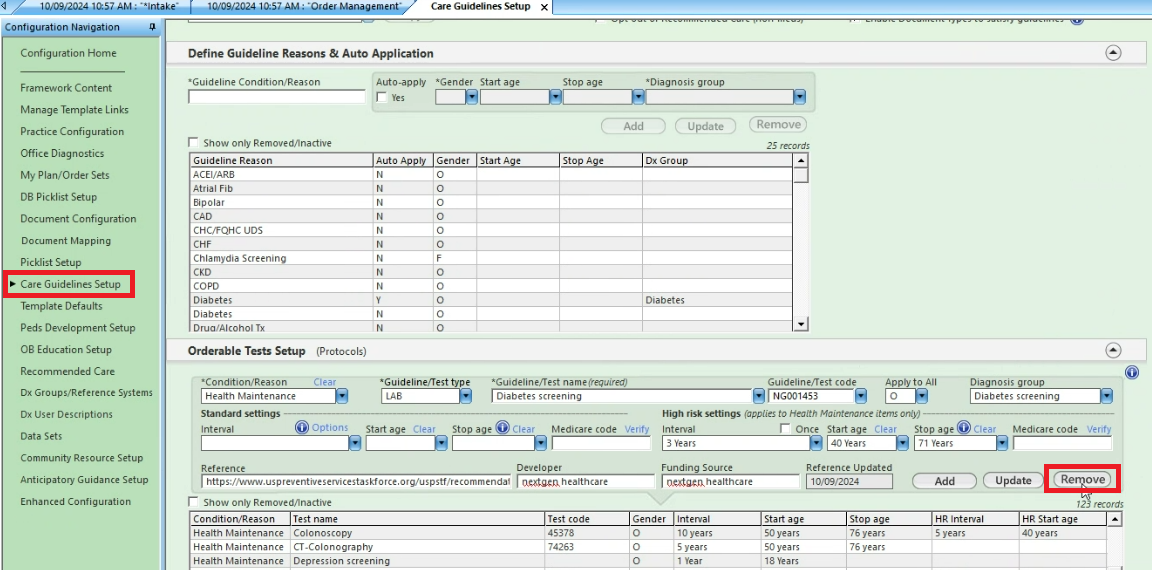1152x570 pixels.
Task: Click Remove button in Orderable Tests Setup
Action: click(x=1083, y=479)
